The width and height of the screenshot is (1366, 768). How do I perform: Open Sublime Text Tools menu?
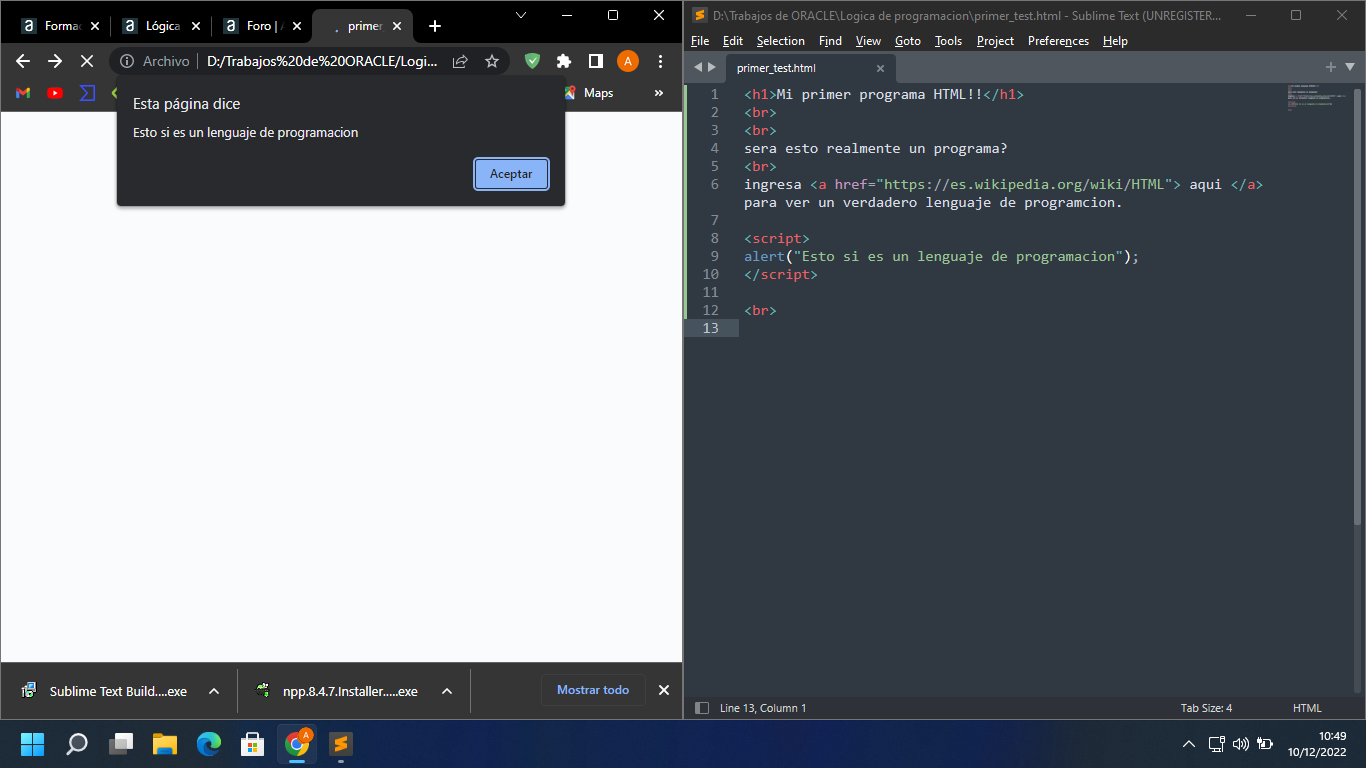948,41
